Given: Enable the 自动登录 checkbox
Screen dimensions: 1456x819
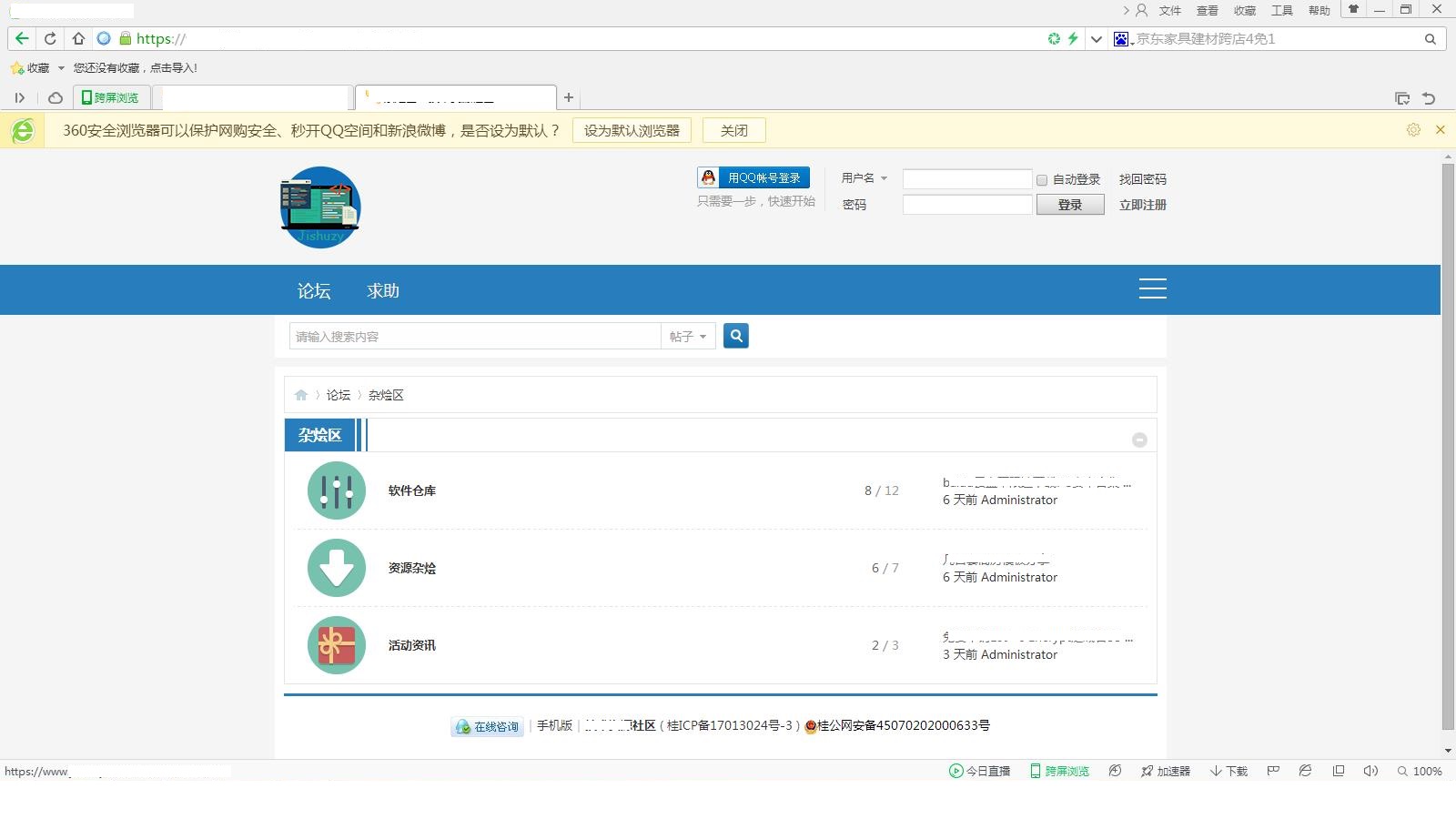Looking at the screenshot, I should 1042,180.
